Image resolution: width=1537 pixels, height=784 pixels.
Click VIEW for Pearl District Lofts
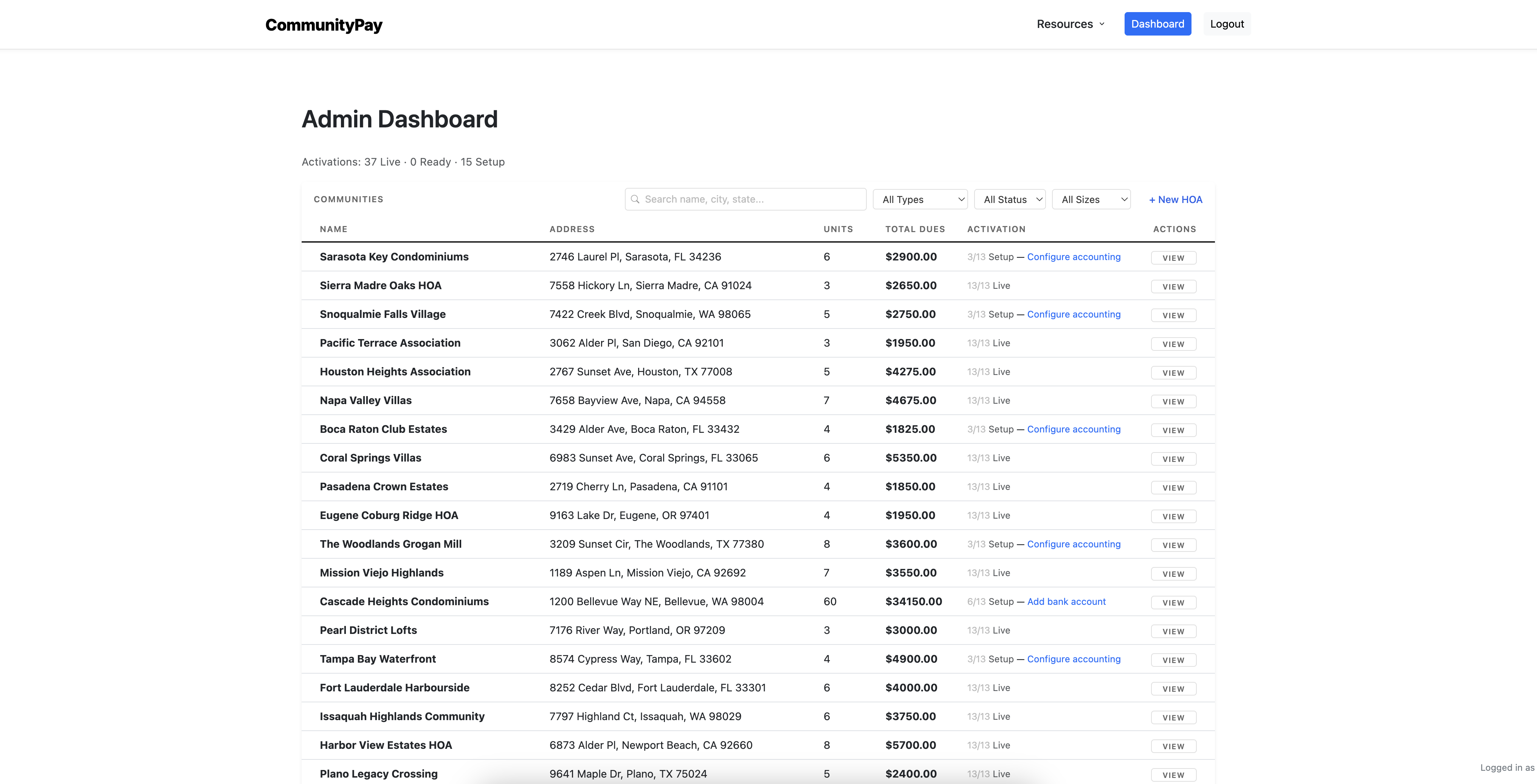click(x=1173, y=631)
